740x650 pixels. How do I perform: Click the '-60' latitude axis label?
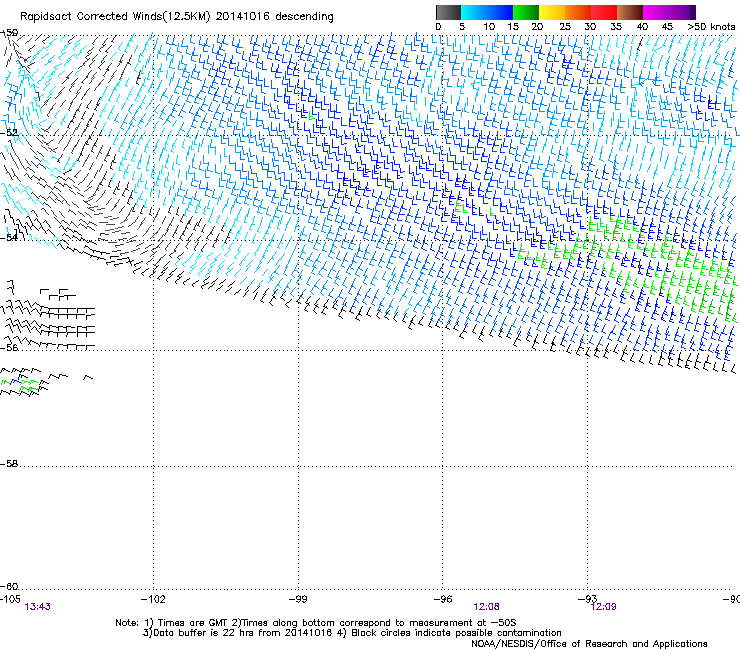pyautogui.click(x=9, y=587)
